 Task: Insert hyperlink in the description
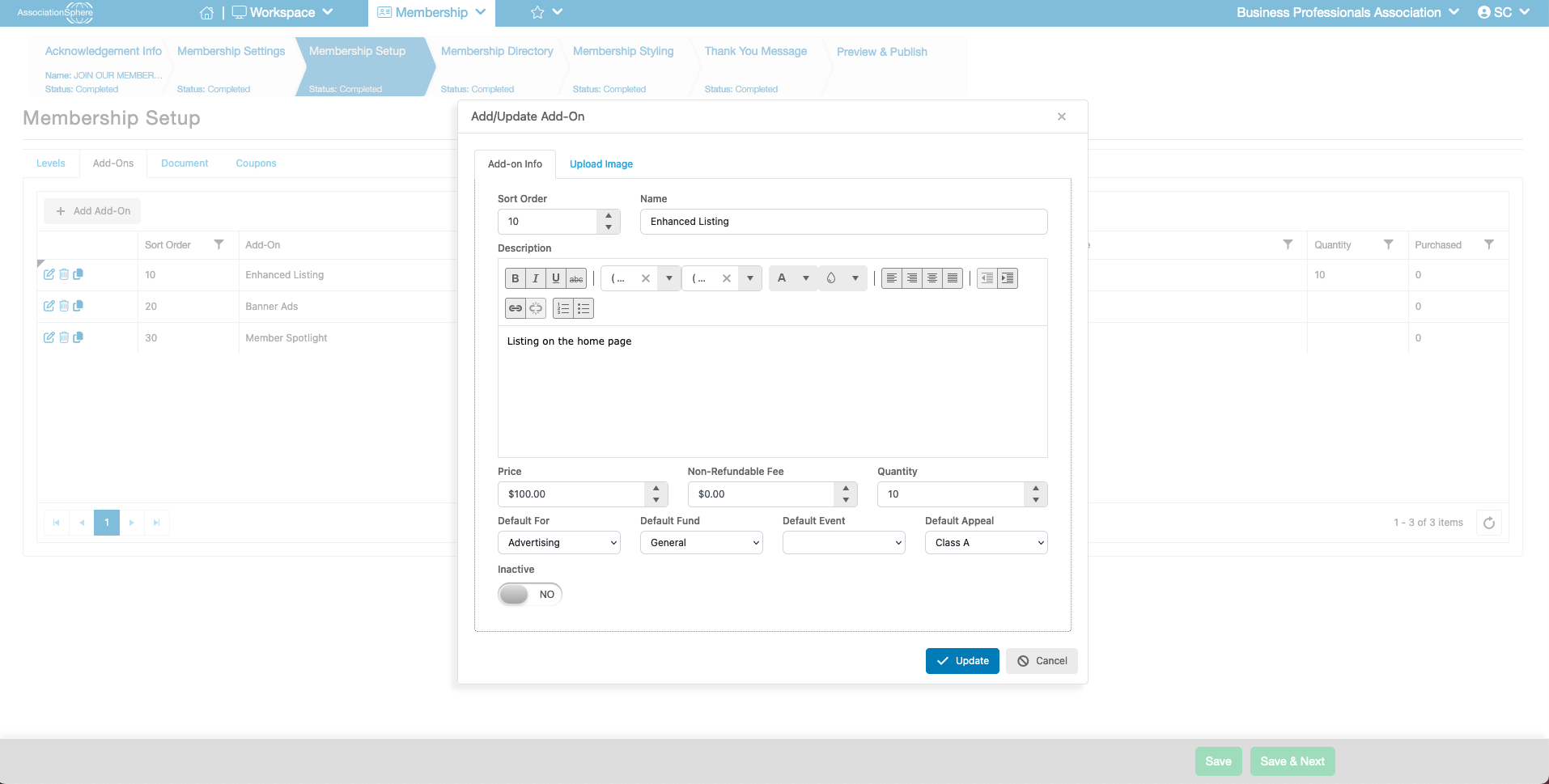point(516,308)
